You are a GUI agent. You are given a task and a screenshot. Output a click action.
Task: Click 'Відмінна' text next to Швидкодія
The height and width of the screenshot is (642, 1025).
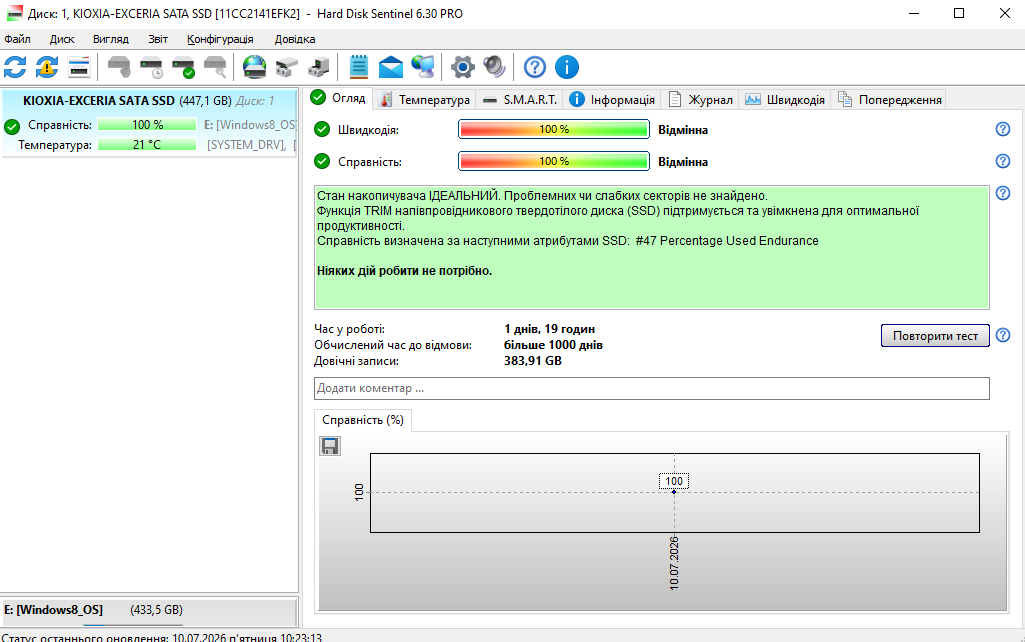683,129
